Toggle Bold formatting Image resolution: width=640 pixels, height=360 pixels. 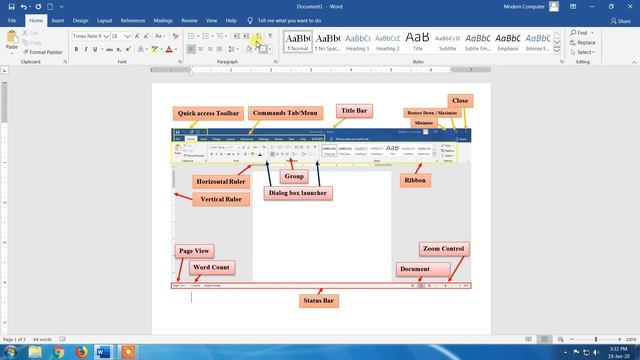point(76,49)
